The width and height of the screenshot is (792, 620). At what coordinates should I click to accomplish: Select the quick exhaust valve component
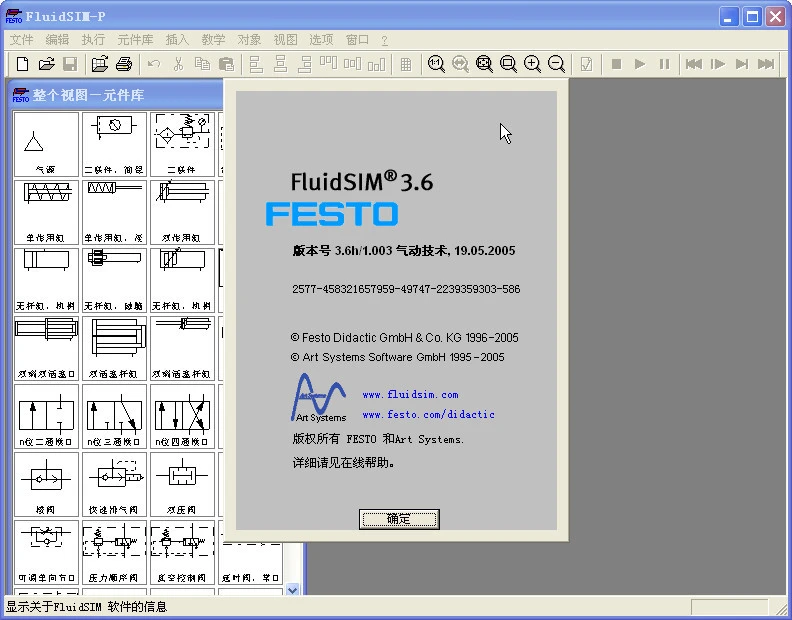click(114, 484)
